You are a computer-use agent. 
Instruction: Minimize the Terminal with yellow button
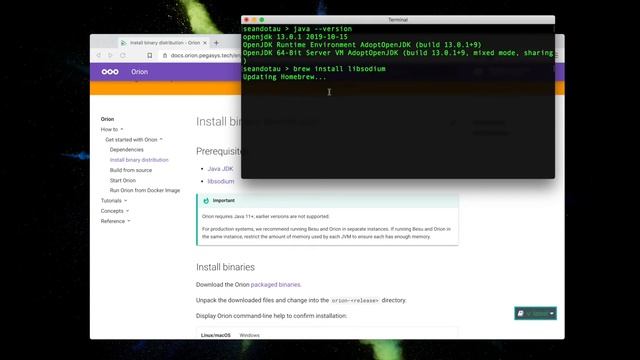(x=254, y=20)
